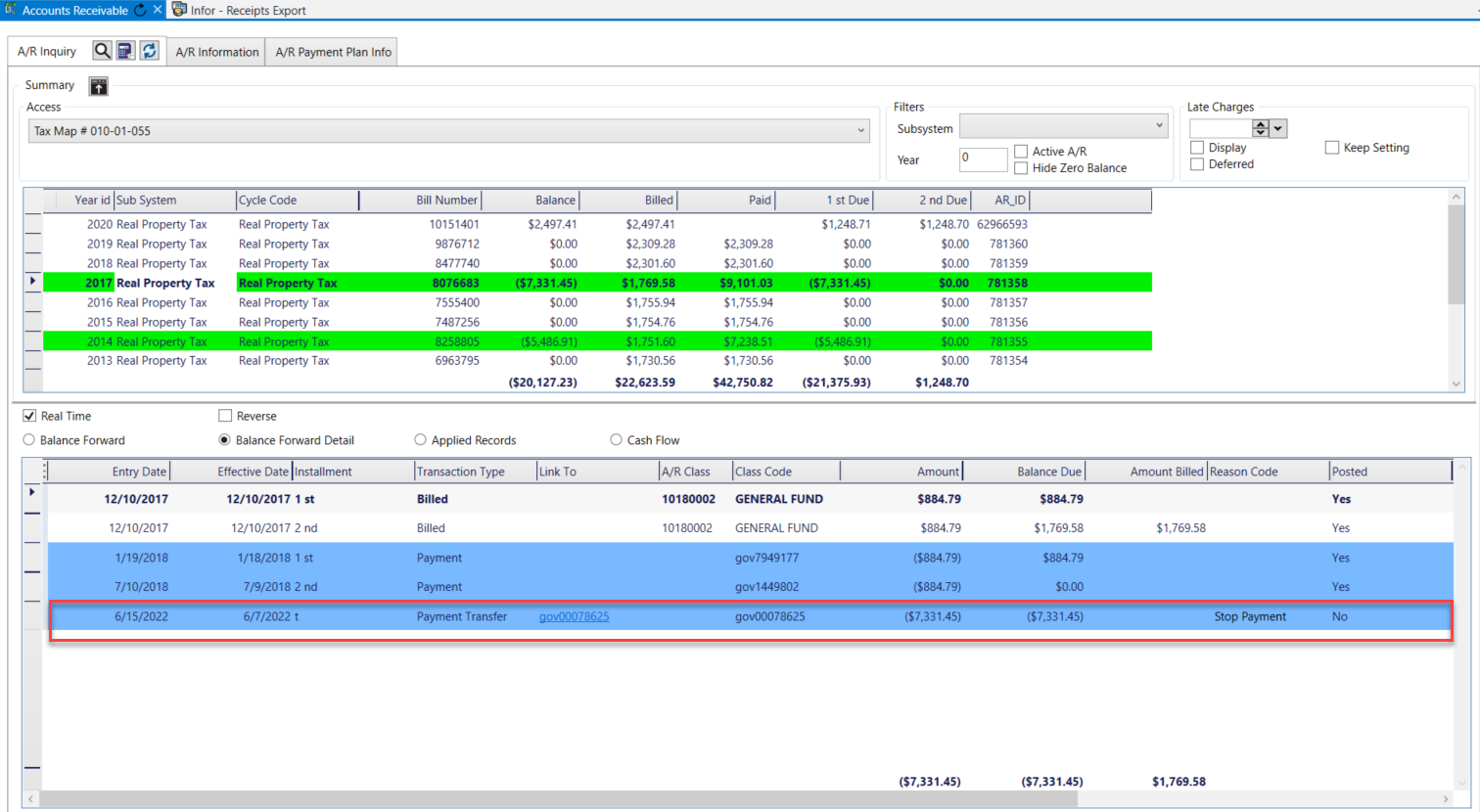
Task: Reload the Accounts Receivable window tab
Action: [x=140, y=10]
